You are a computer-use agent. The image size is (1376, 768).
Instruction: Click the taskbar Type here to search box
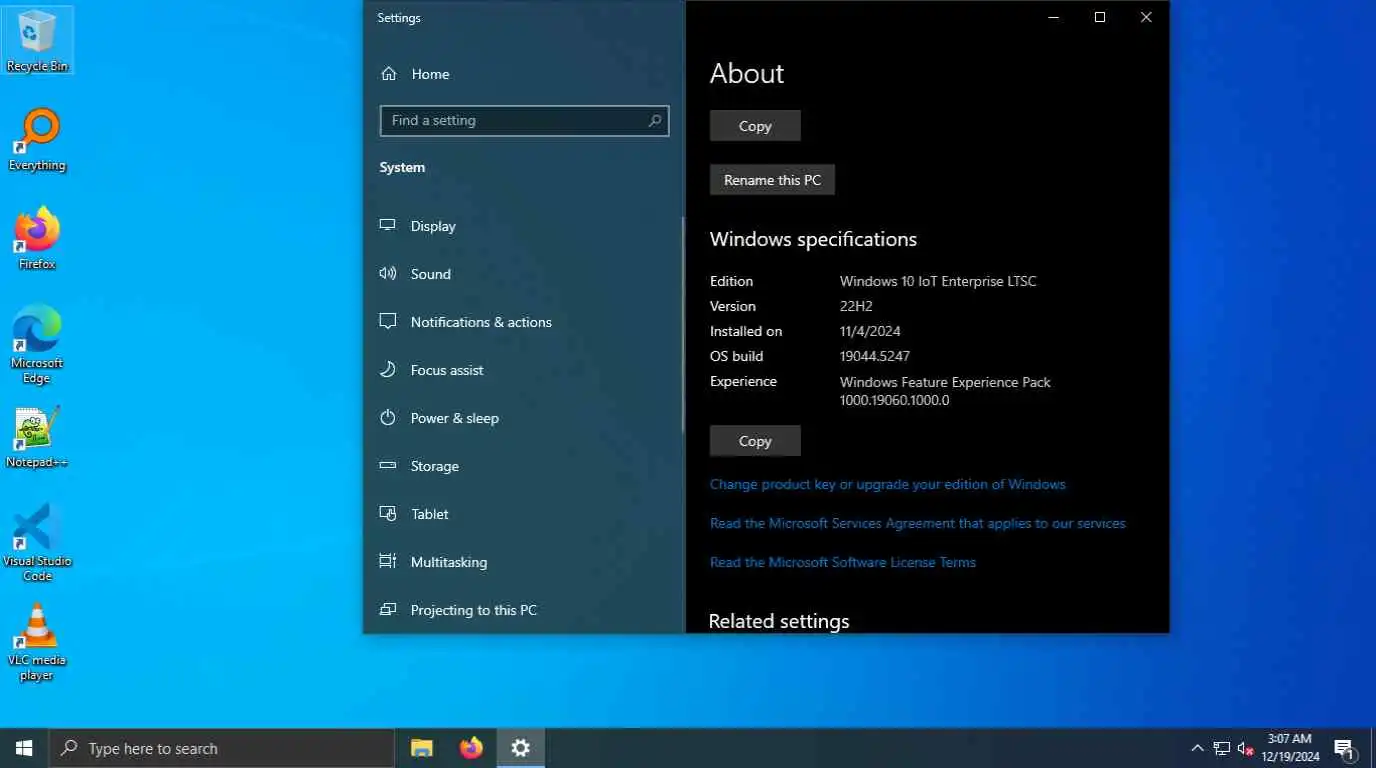(222, 748)
